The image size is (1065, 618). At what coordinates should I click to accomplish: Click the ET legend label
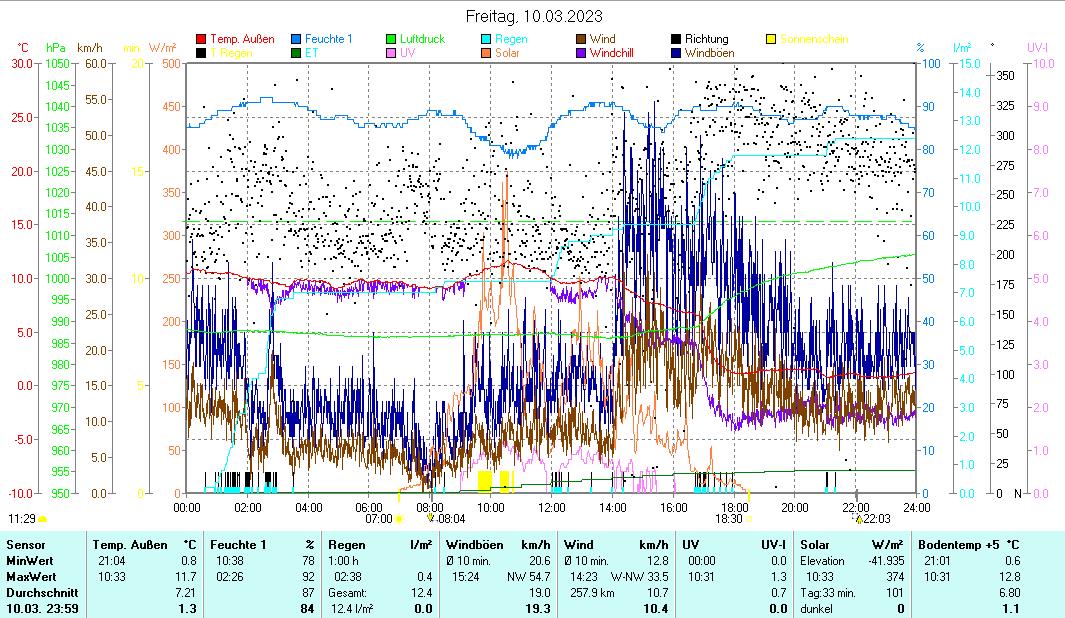[312, 52]
